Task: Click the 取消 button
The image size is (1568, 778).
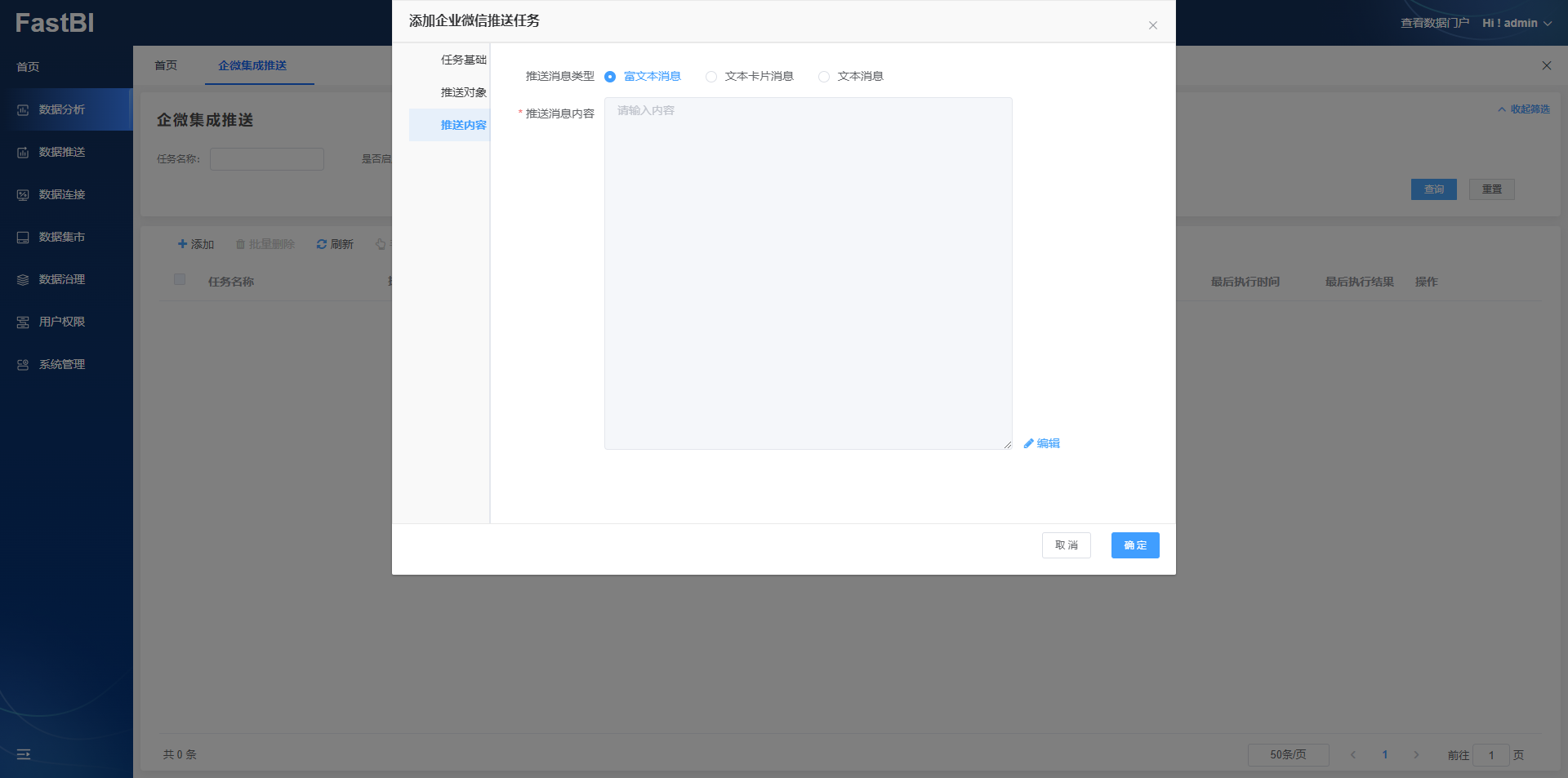Action: (x=1067, y=545)
